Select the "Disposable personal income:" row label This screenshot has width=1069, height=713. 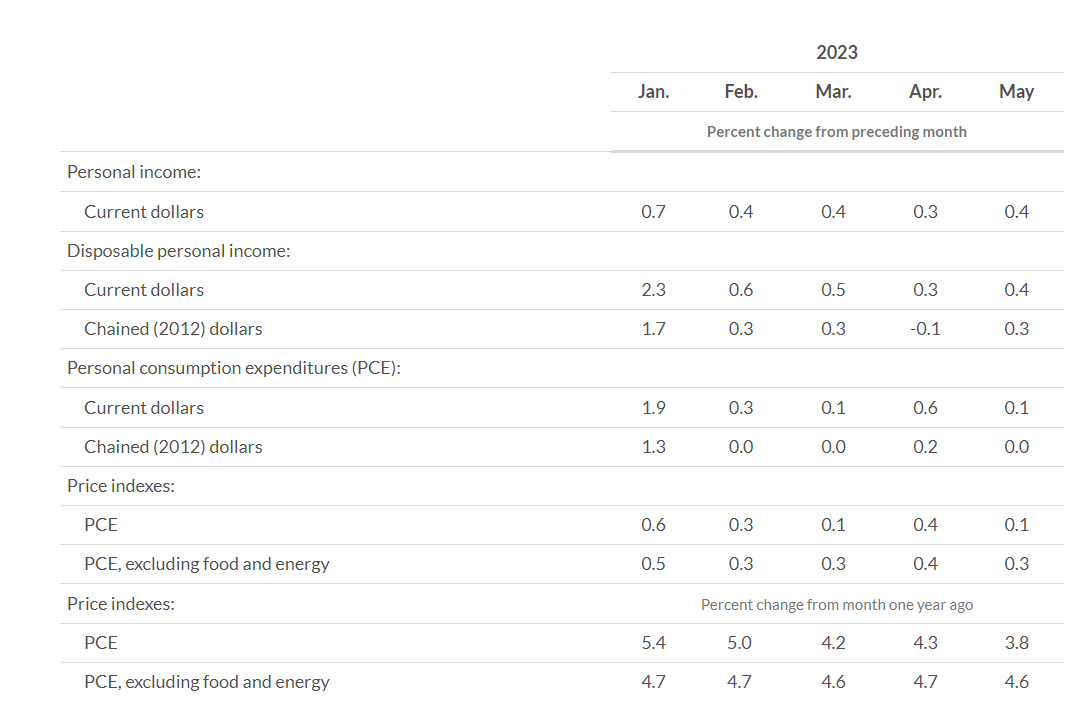click(178, 251)
